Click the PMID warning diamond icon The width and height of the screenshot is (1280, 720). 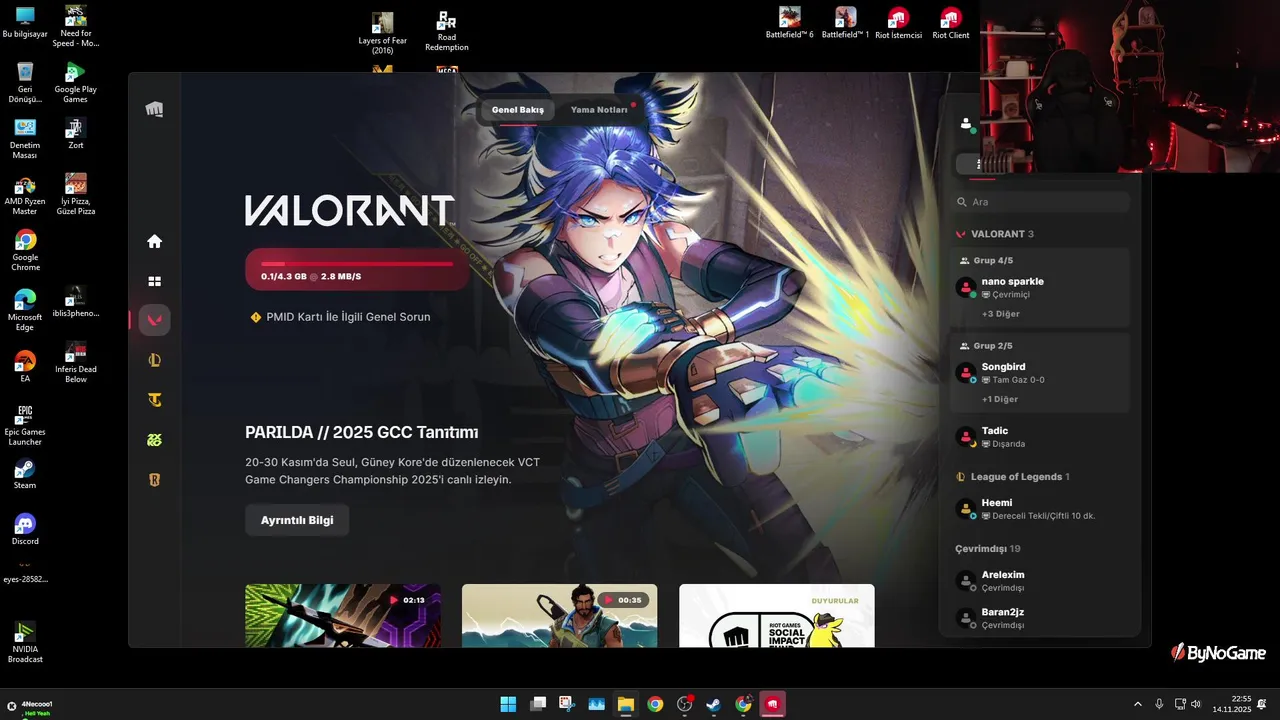tap(256, 317)
